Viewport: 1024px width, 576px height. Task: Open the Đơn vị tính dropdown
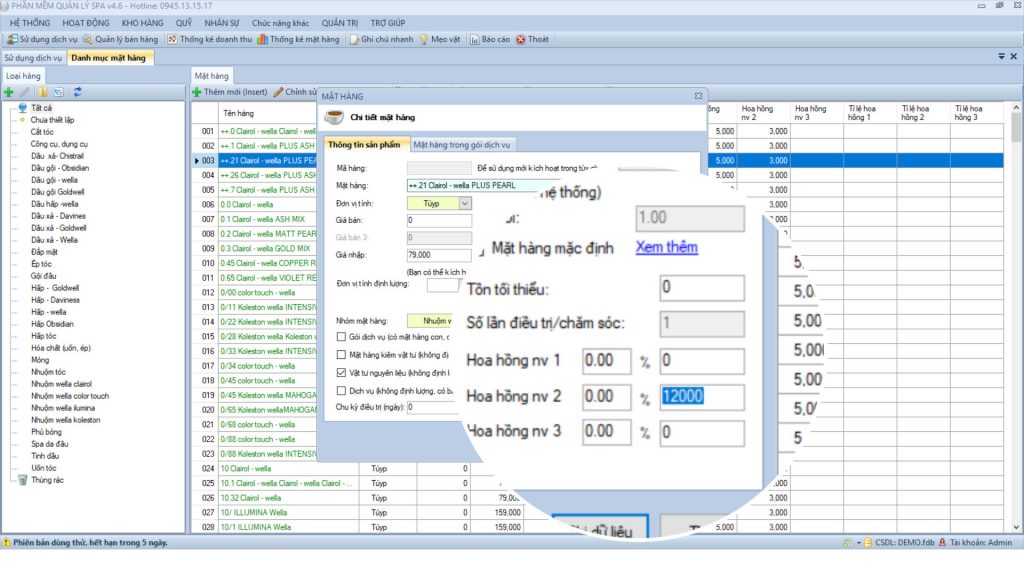click(x=465, y=203)
